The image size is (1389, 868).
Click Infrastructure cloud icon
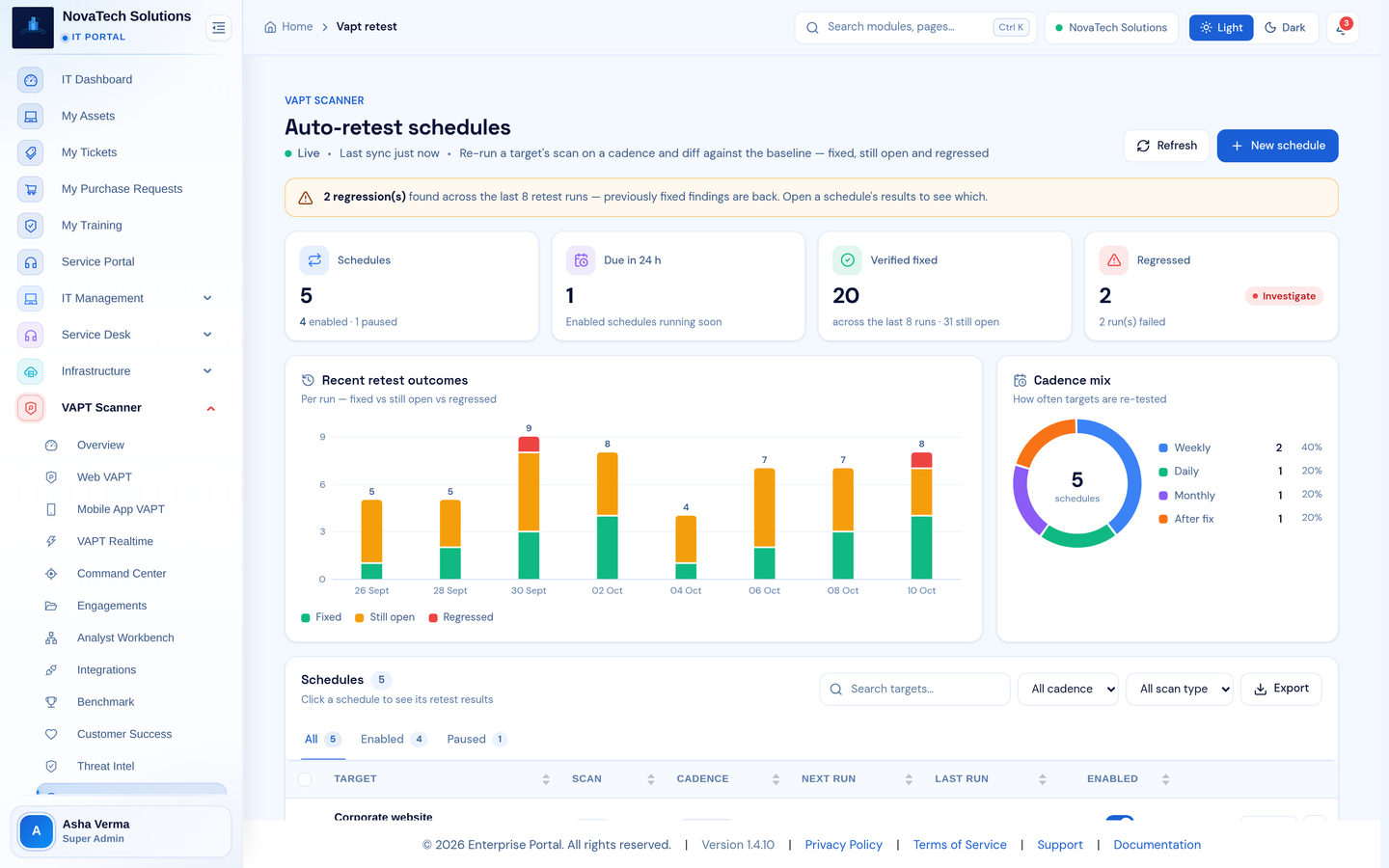31,371
